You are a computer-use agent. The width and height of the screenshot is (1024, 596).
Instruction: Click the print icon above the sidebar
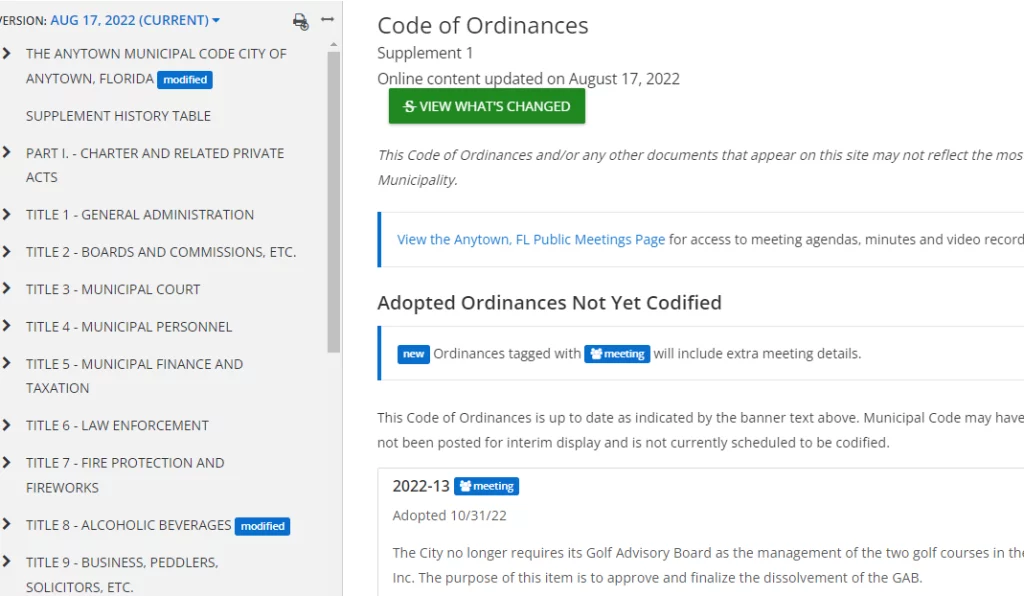(300, 22)
